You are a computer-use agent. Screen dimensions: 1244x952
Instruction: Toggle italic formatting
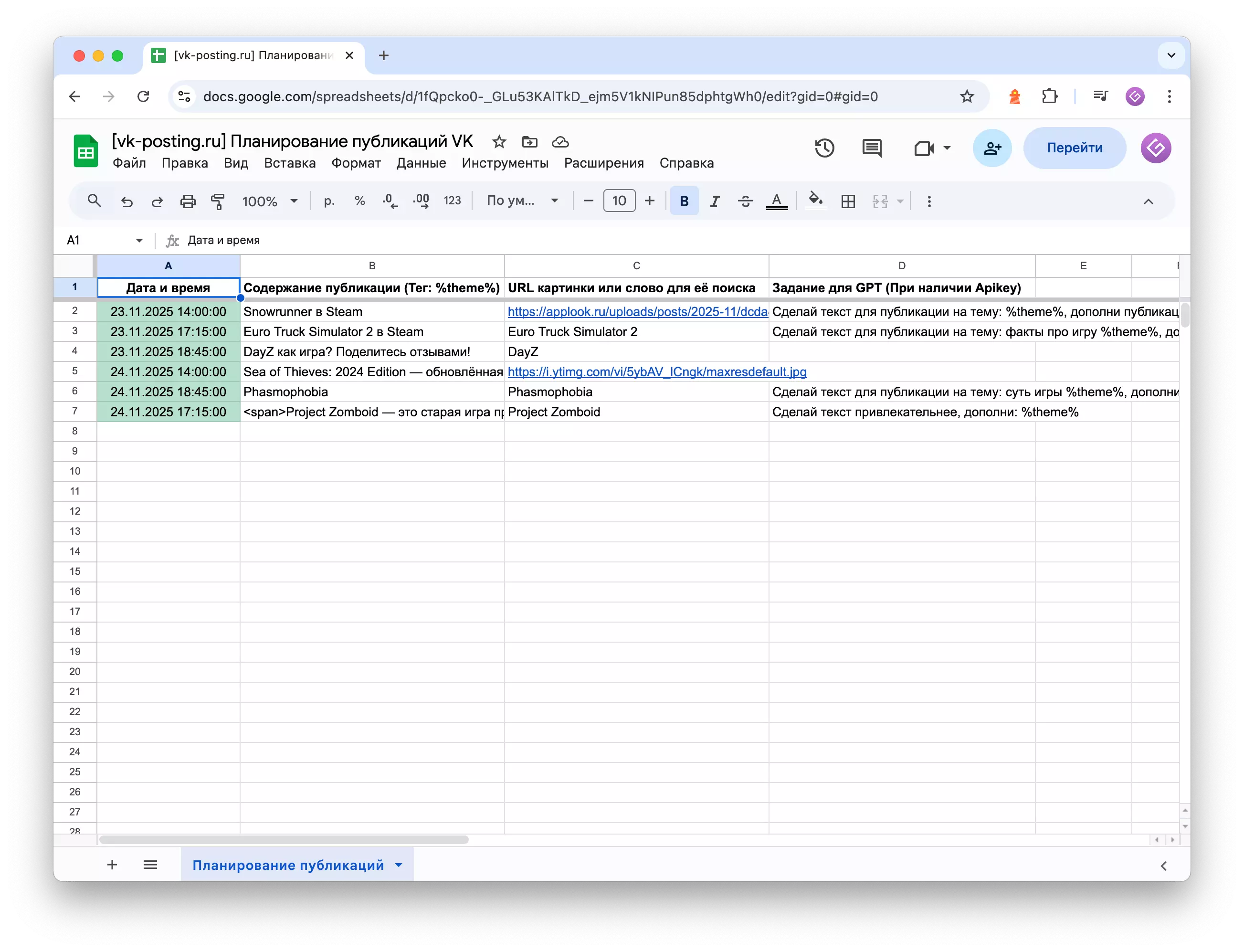click(x=715, y=201)
